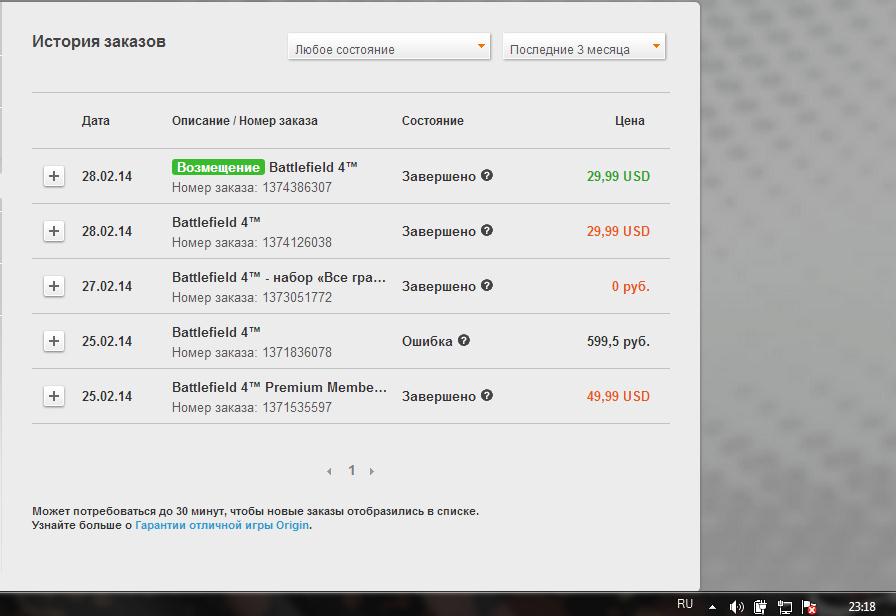Click 'Battlefield 4™ - набор «Все гра...' title
Viewport: 896px width, 616px height.
tap(279, 277)
